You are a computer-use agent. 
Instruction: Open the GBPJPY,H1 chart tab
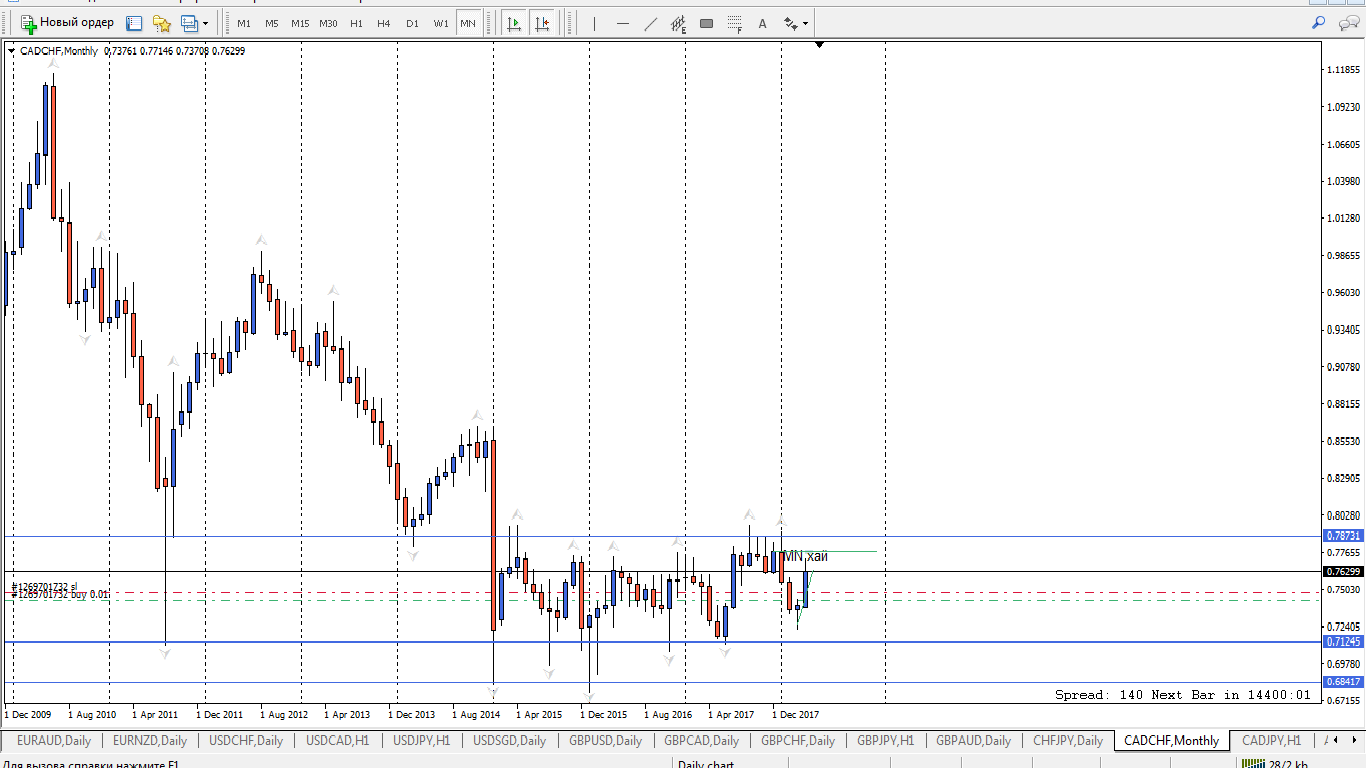pos(885,741)
